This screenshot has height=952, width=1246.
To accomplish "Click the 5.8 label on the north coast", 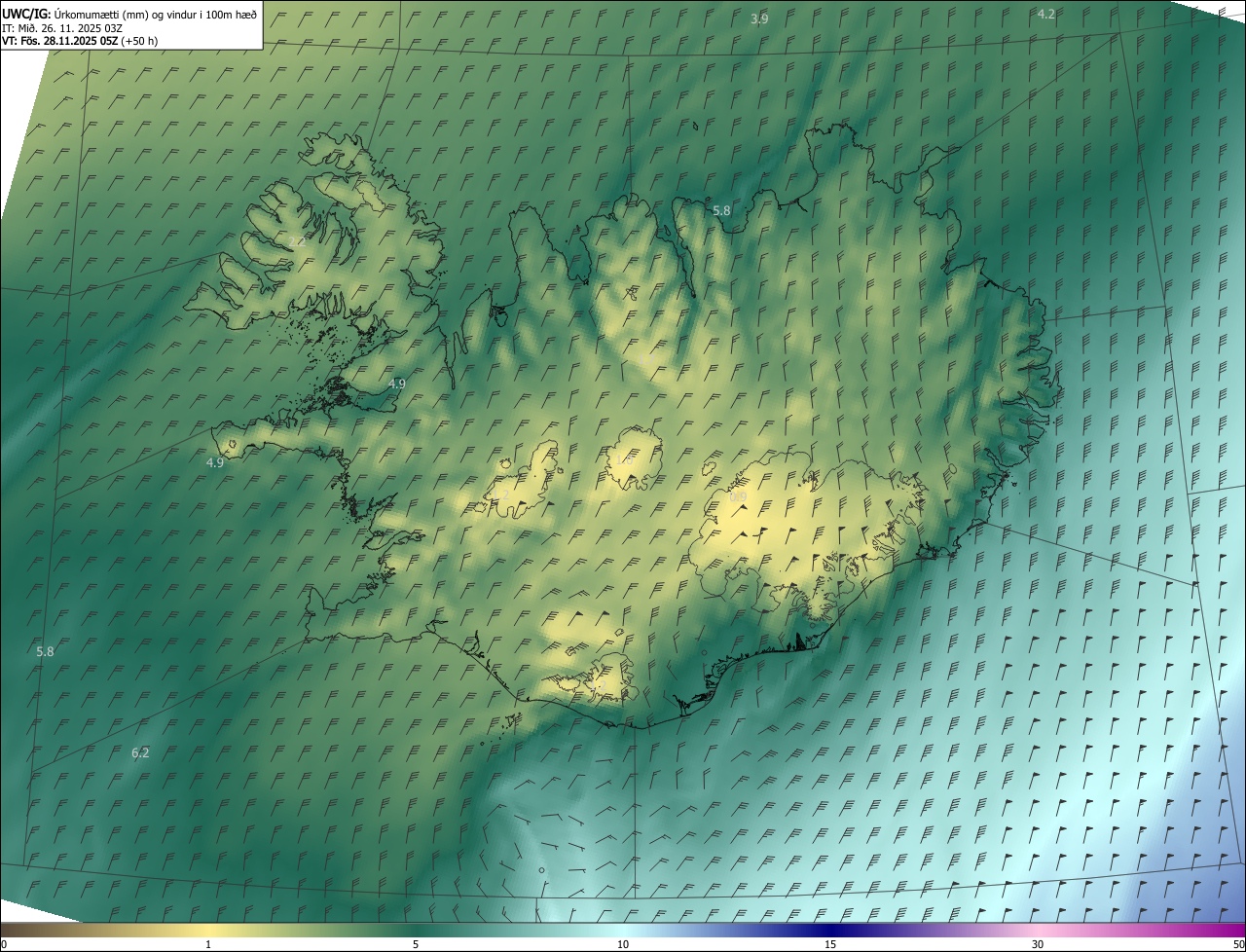I will [x=721, y=210].
